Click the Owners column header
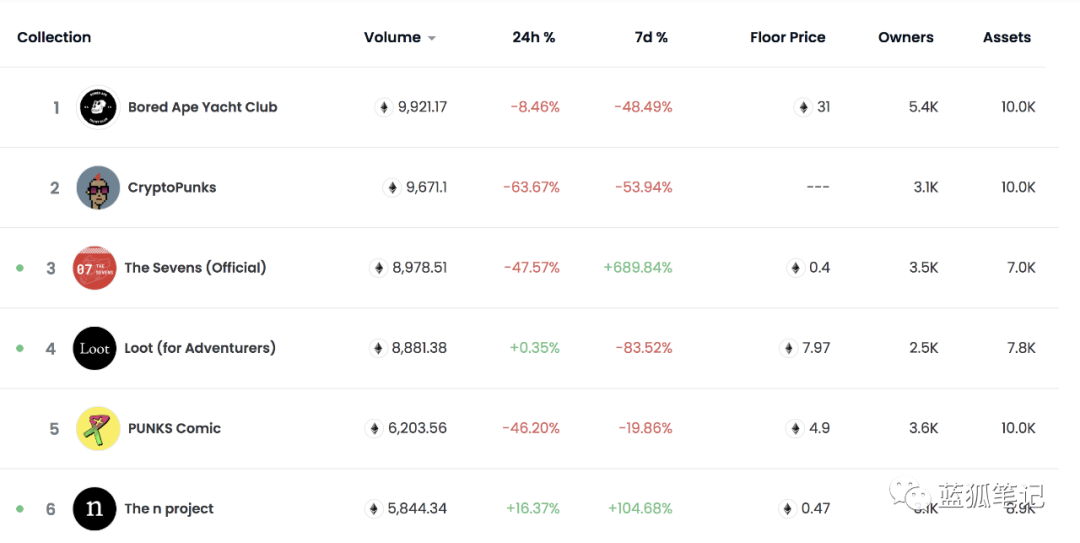Viewport: 1080px width, 543px height. (x=905, y=37)
